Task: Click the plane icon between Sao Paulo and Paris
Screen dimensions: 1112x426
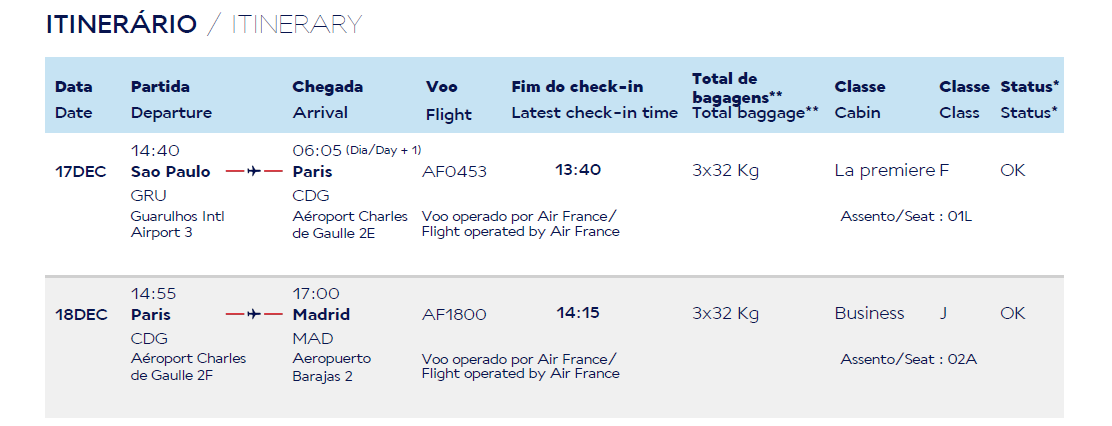Action: (x=253, y=171)
